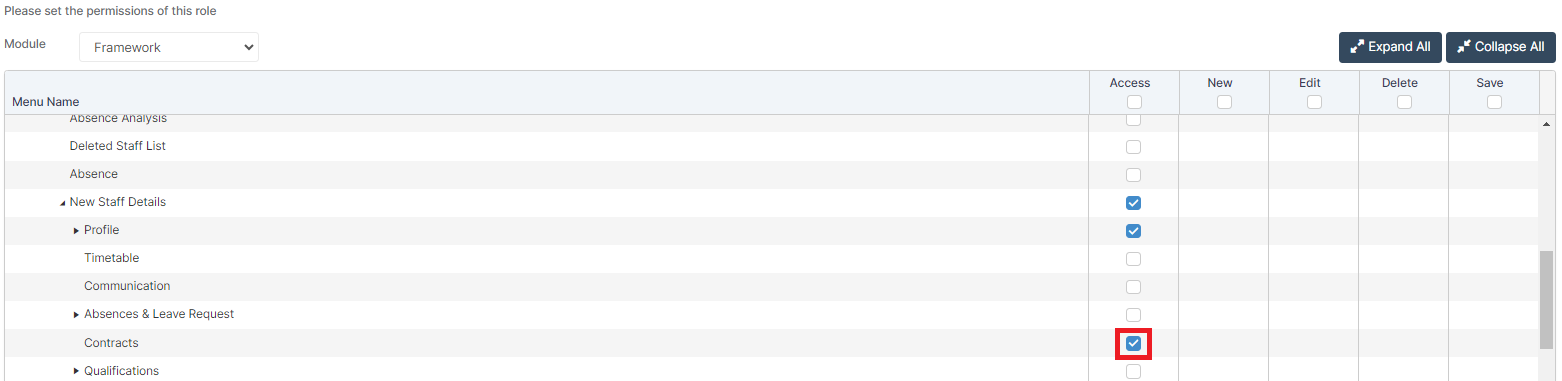1562x381 pixels.
Task: Enable Access checkbox for Timetable
Action: coord(1133,259)
